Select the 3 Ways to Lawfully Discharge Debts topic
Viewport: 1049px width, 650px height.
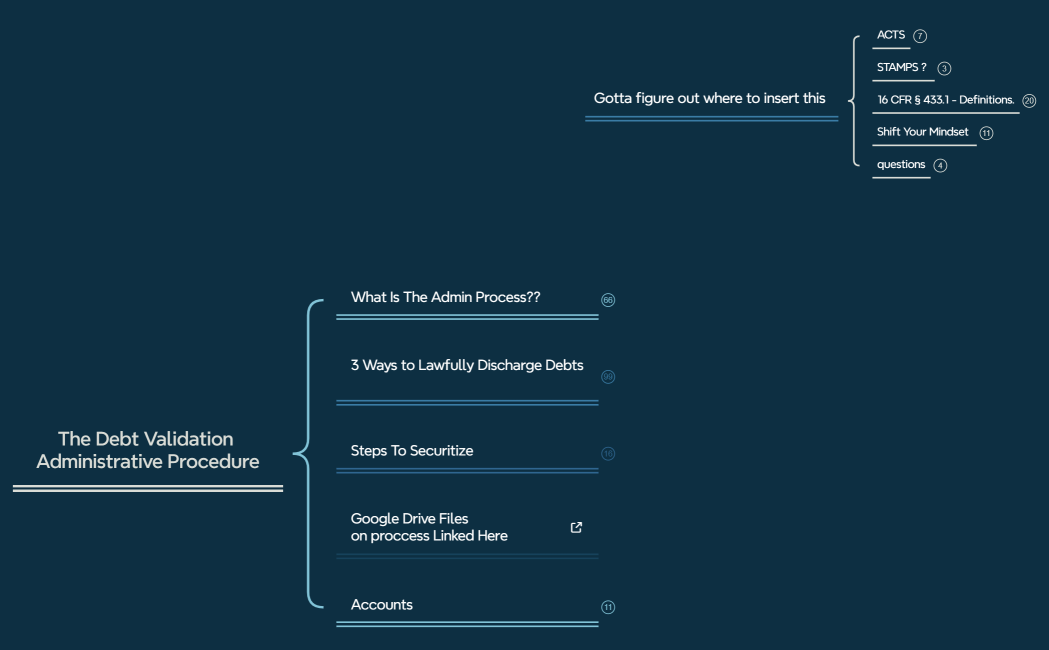[x=468, y=365]
